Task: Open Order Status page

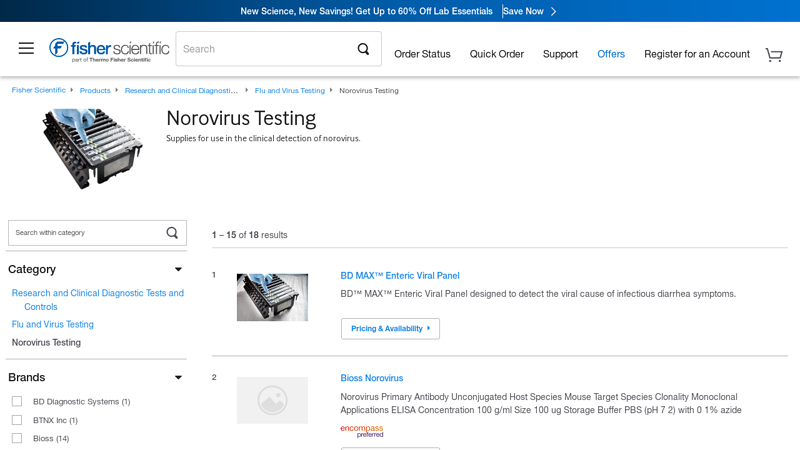Action: click(422, 54)
